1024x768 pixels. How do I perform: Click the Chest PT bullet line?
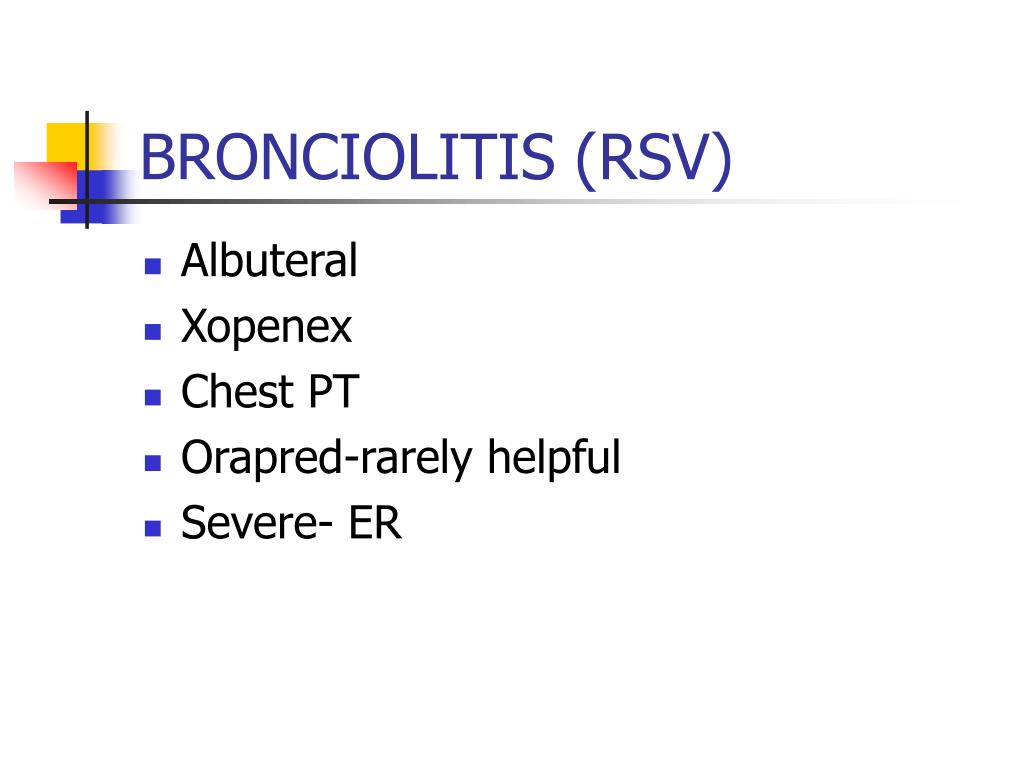click(270, 391)
